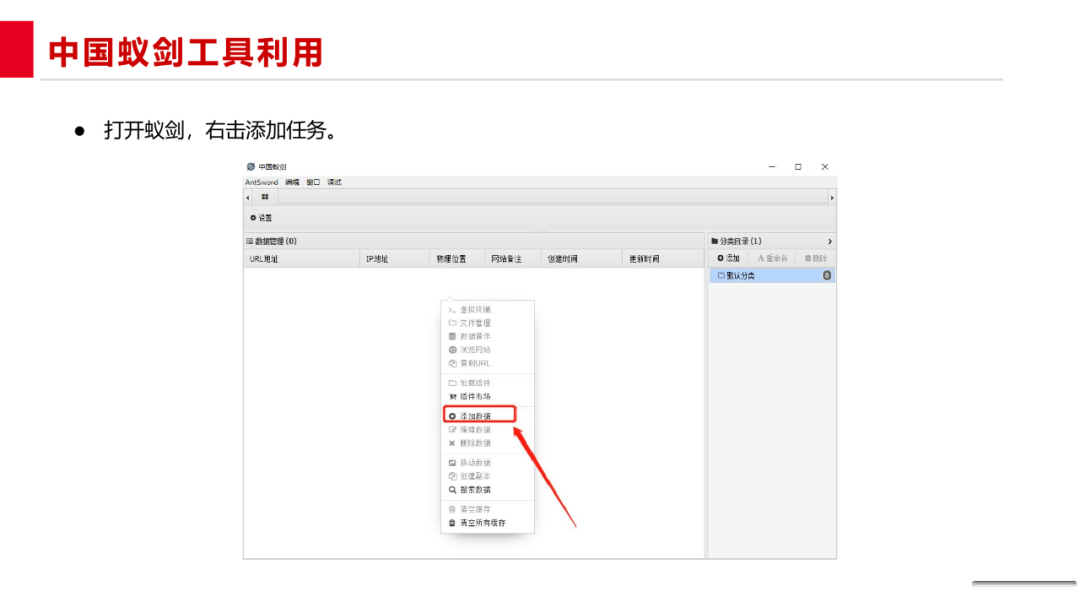1080x608 pixels.
Task: Sort by the 网站备注 column header
Action: point(513,259)
